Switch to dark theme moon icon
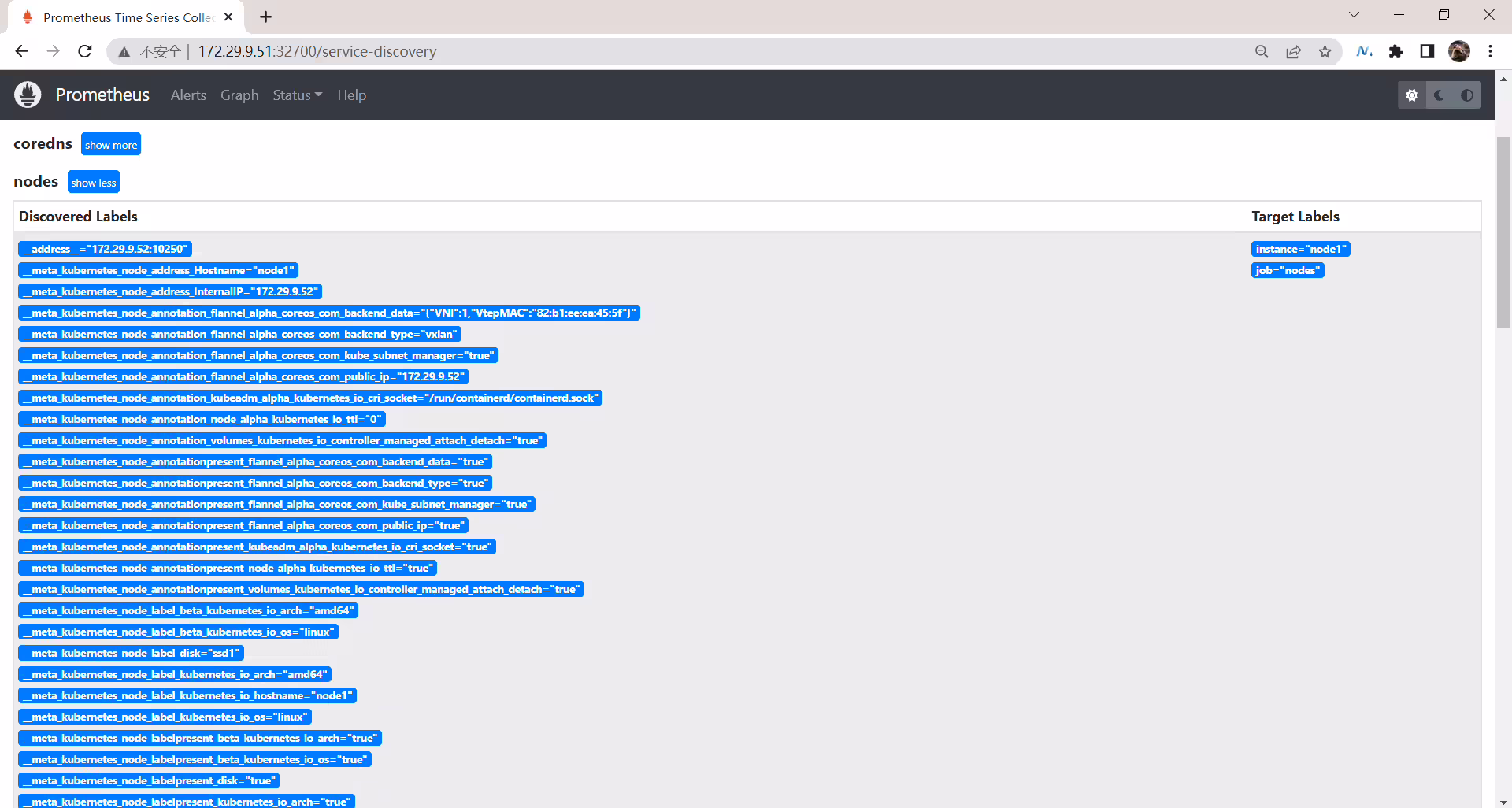 tap(1440, 95)
